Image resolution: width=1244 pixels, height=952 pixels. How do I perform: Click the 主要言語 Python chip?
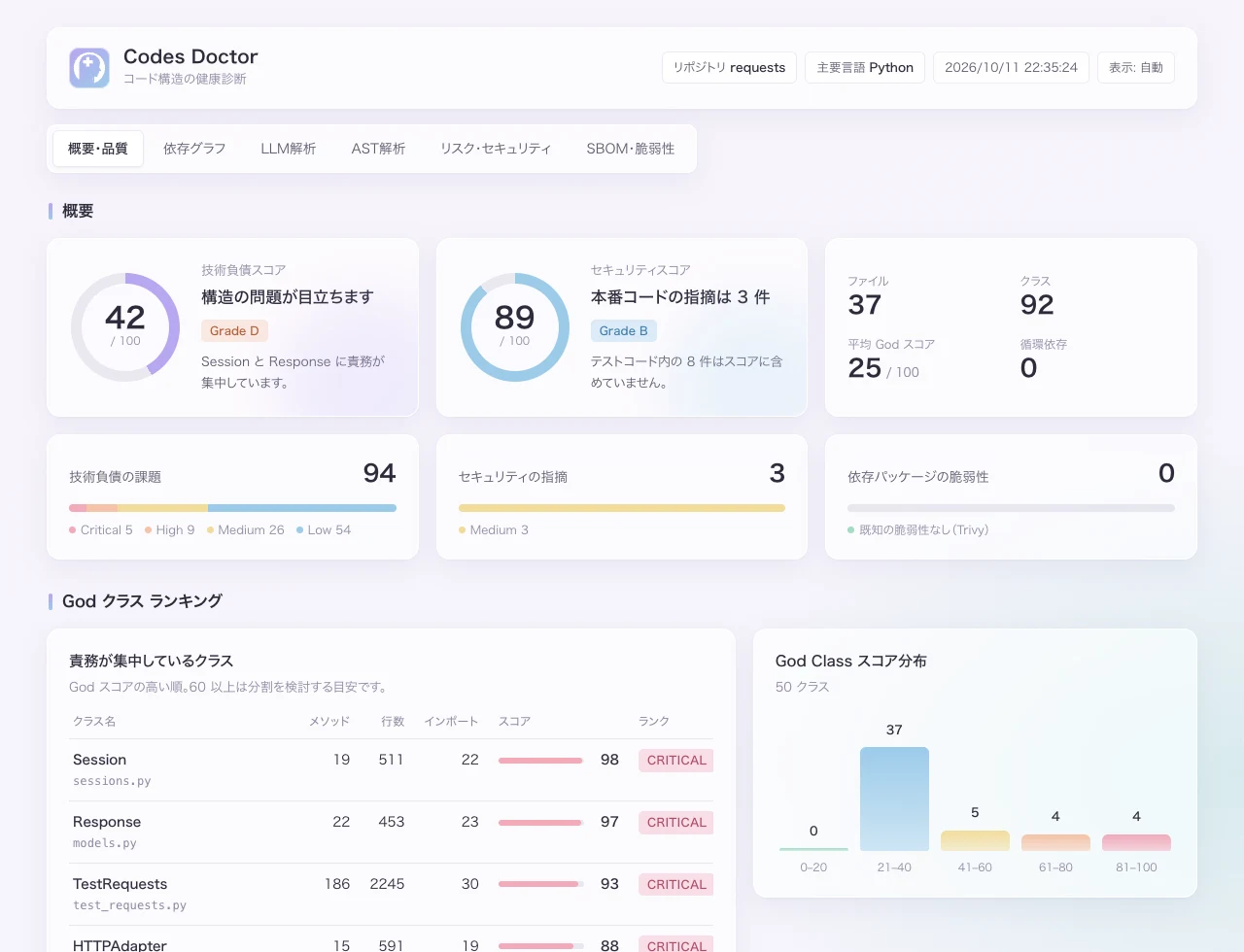(x=865, y=68)
